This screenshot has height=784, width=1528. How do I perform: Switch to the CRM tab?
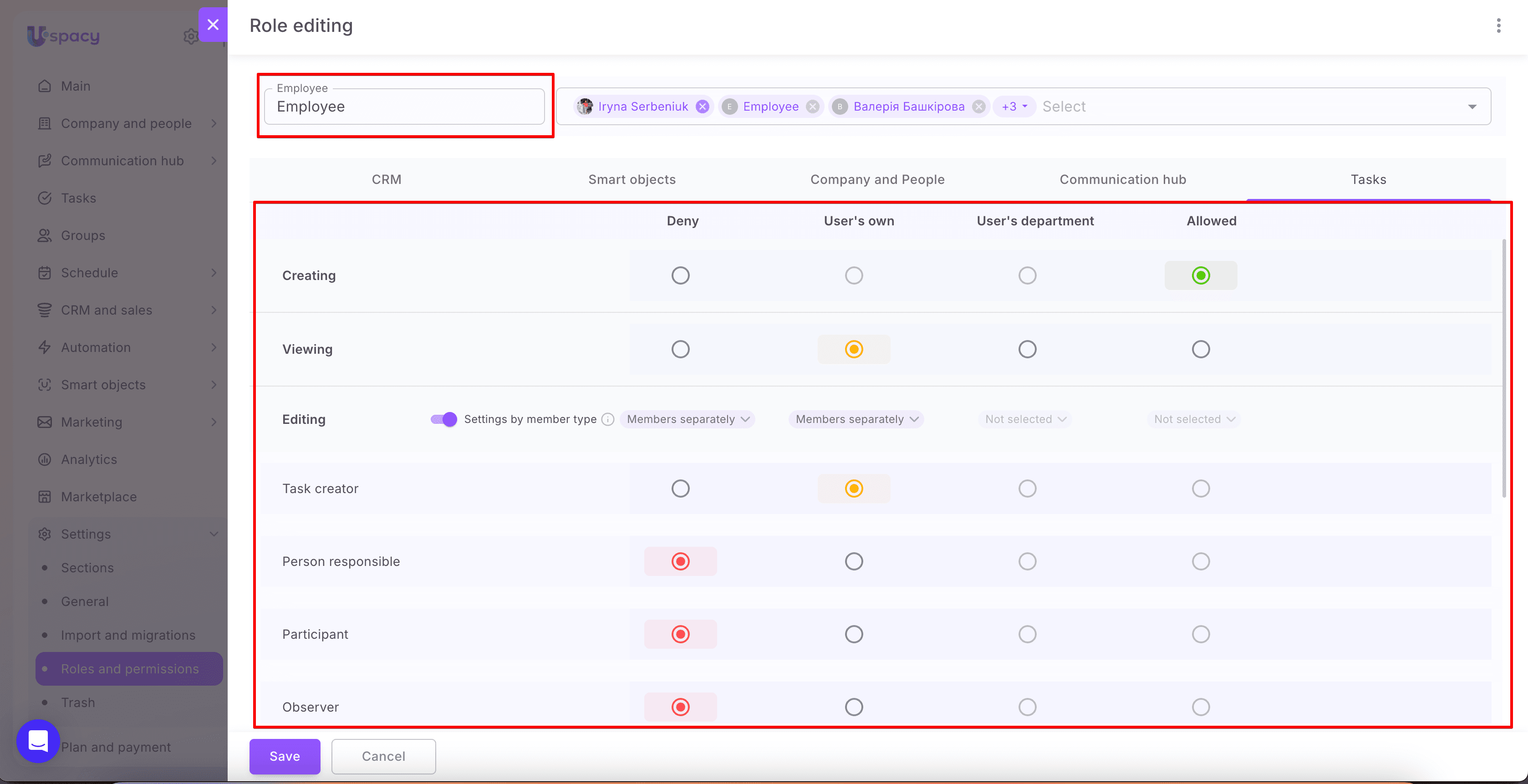386,180
